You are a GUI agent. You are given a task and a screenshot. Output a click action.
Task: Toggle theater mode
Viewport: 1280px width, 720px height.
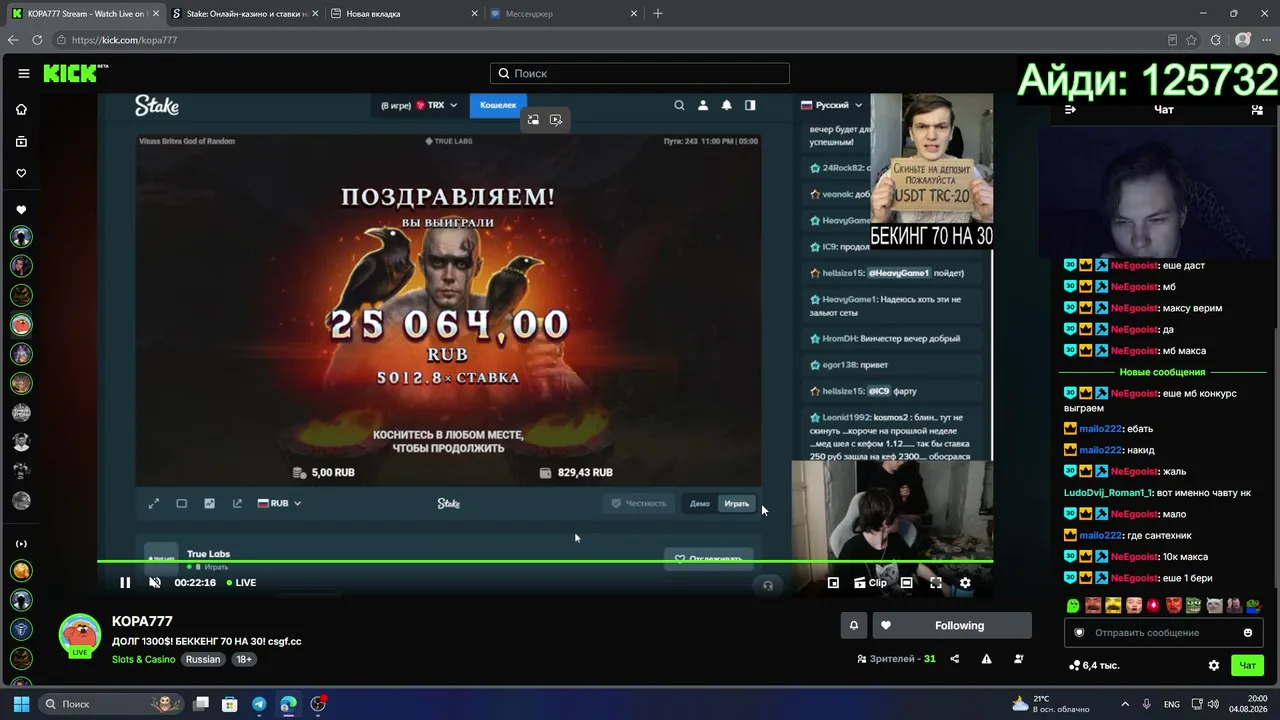[x=906, y=583]
